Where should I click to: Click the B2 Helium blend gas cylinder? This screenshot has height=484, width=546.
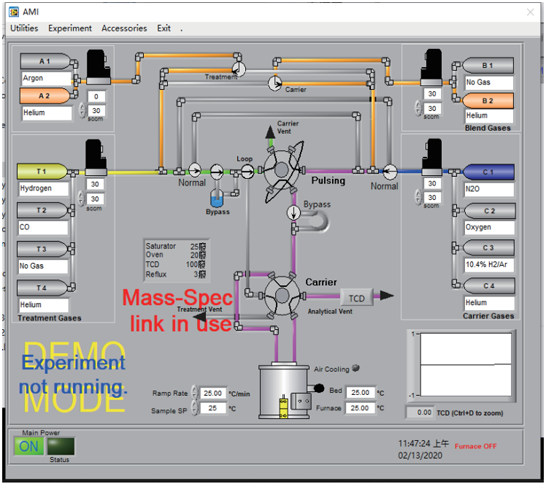click(x=488, y=101)
